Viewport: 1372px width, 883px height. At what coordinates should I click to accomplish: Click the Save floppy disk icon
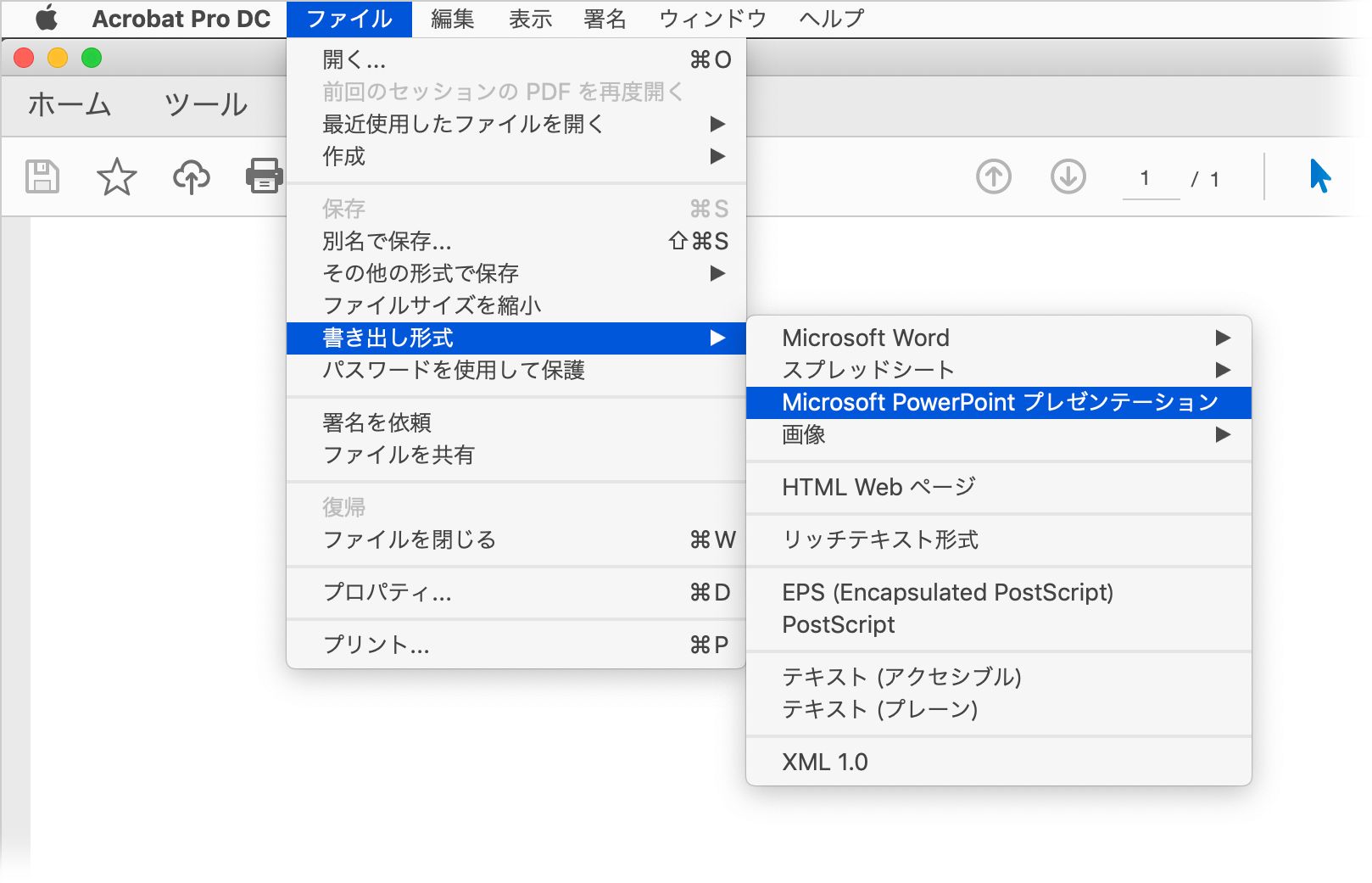click(42, 176)
